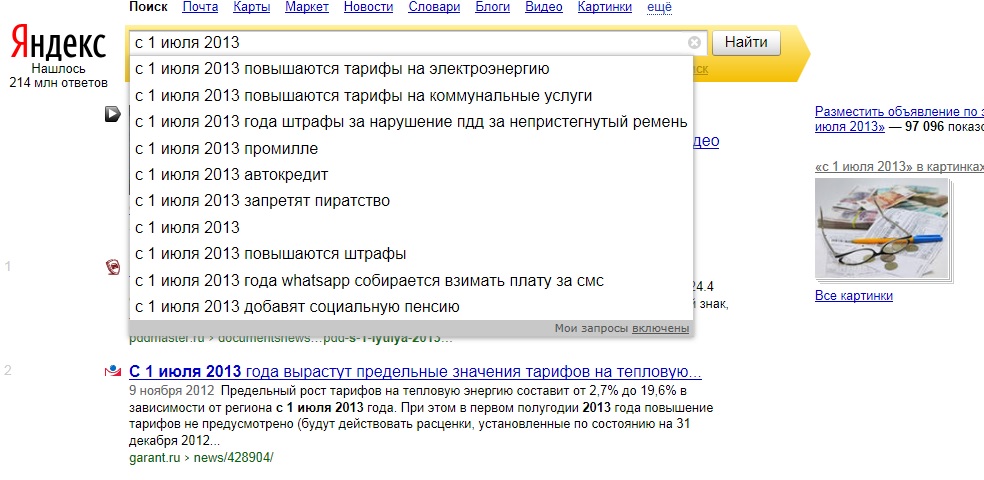
Task: Pick the whatsapp плату за смс suggestion
Action: click(x=369, y=280)
